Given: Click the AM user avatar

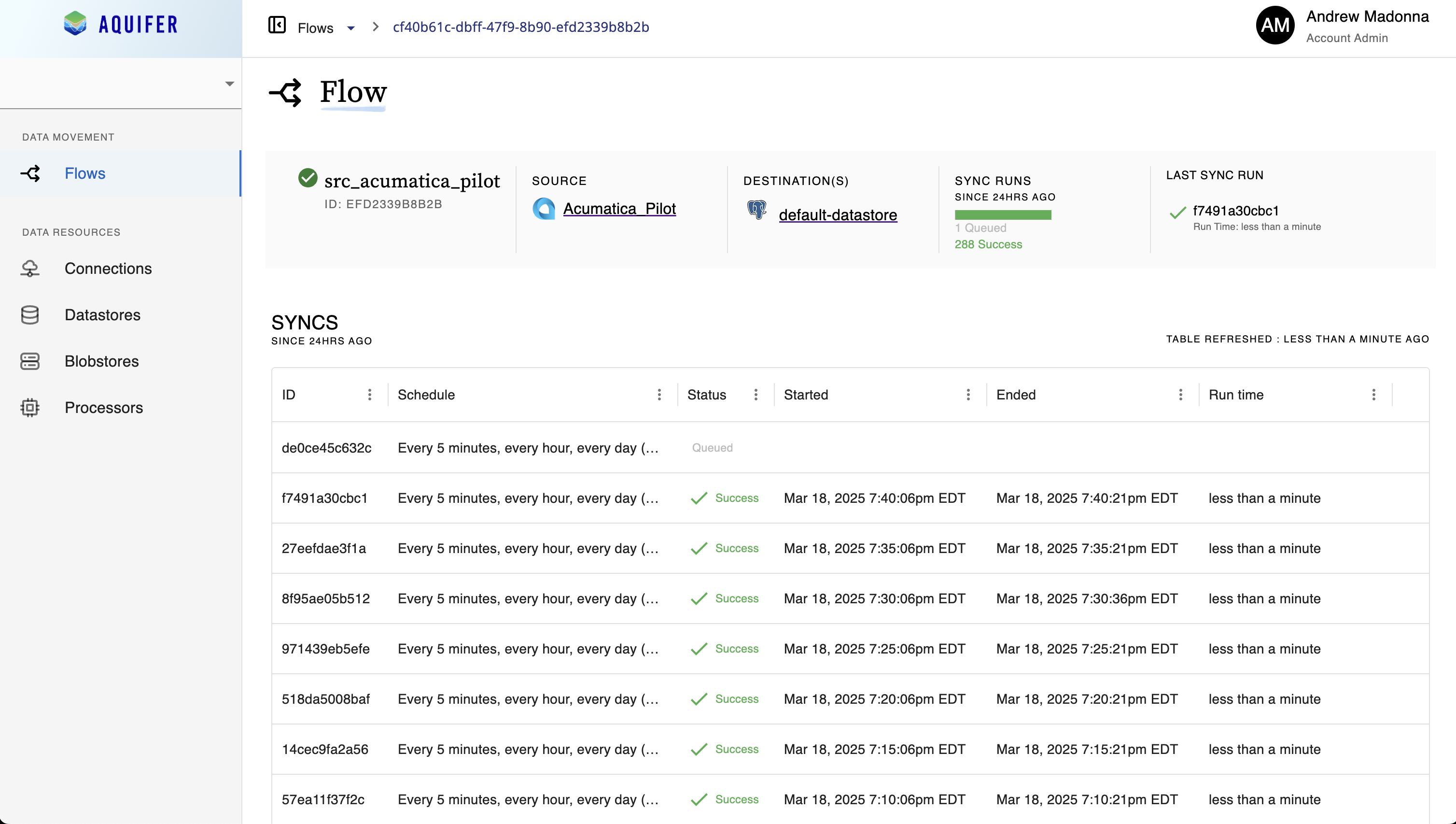Looking at the screenshot, I should click(1275, 25).
